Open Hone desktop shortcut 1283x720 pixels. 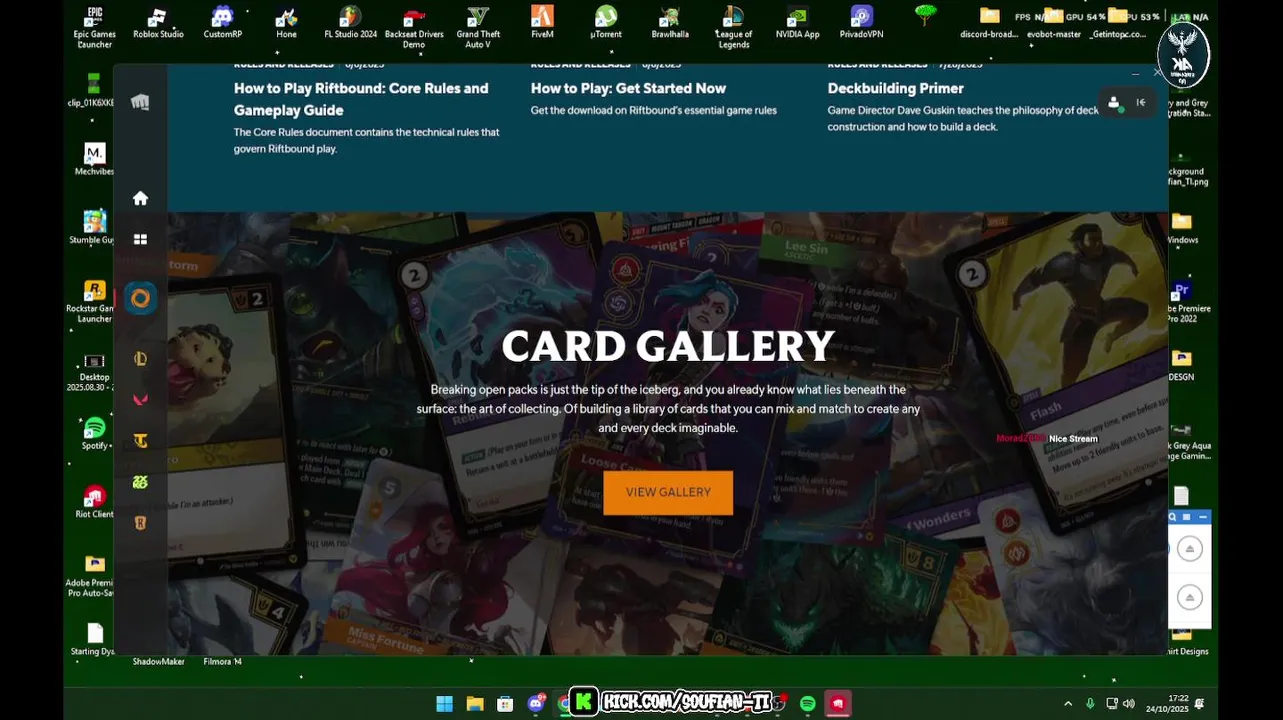[x=286, y=24]
